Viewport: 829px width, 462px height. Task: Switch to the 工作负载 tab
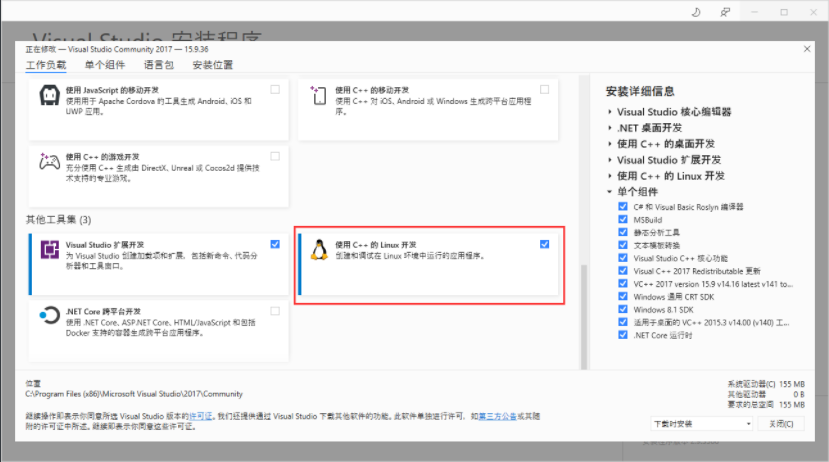pos(46,65)
